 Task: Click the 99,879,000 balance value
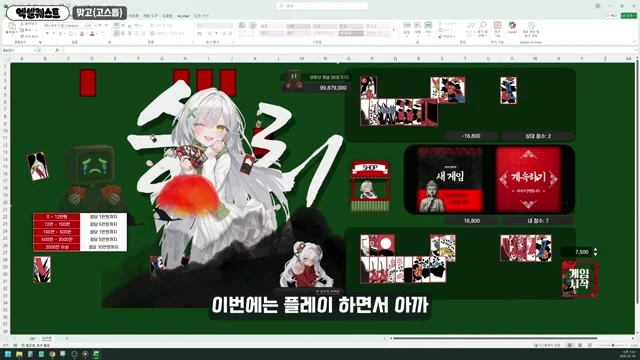(x=333, y=88)
